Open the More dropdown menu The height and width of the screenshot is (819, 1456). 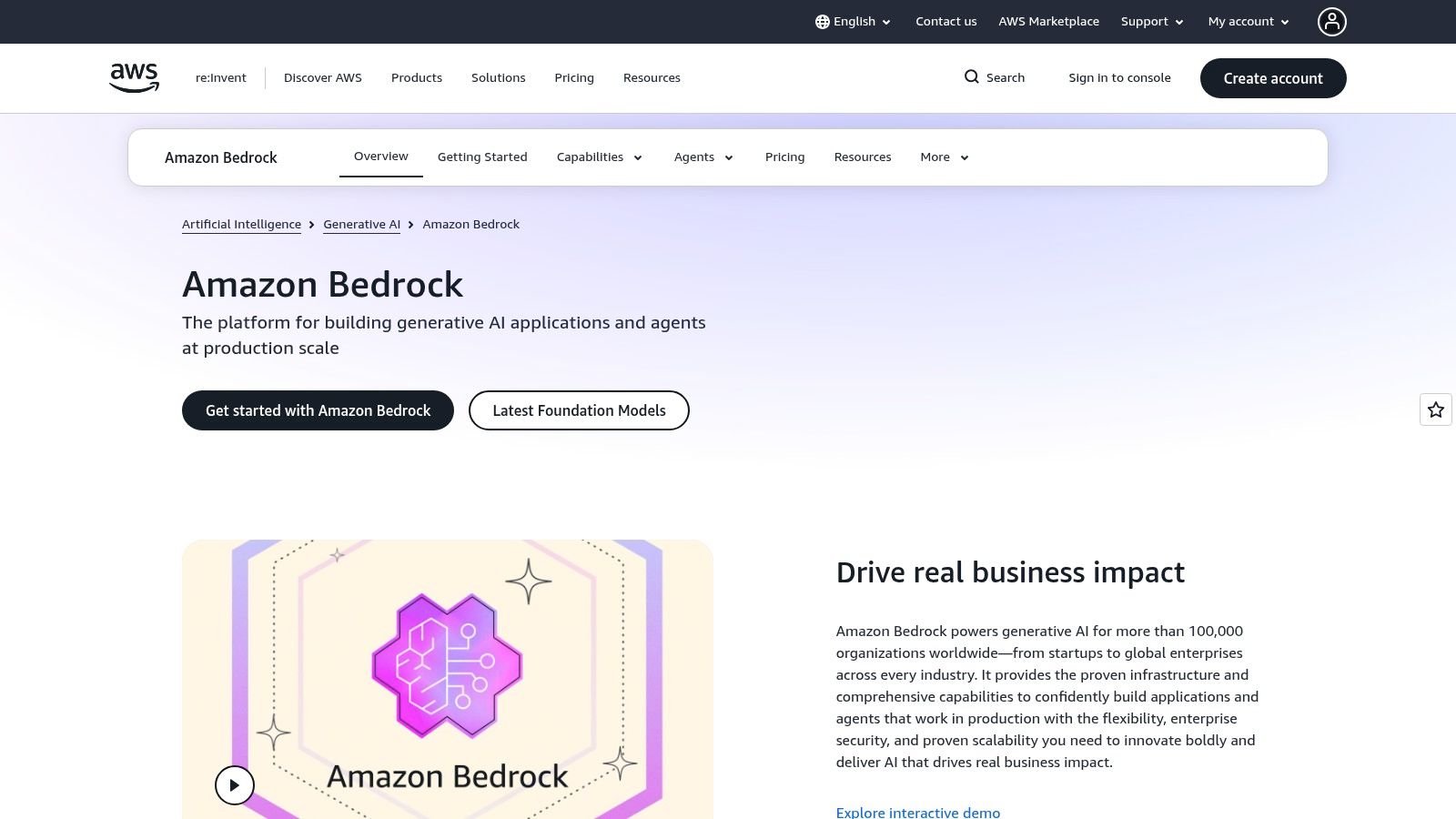[945, 157]
